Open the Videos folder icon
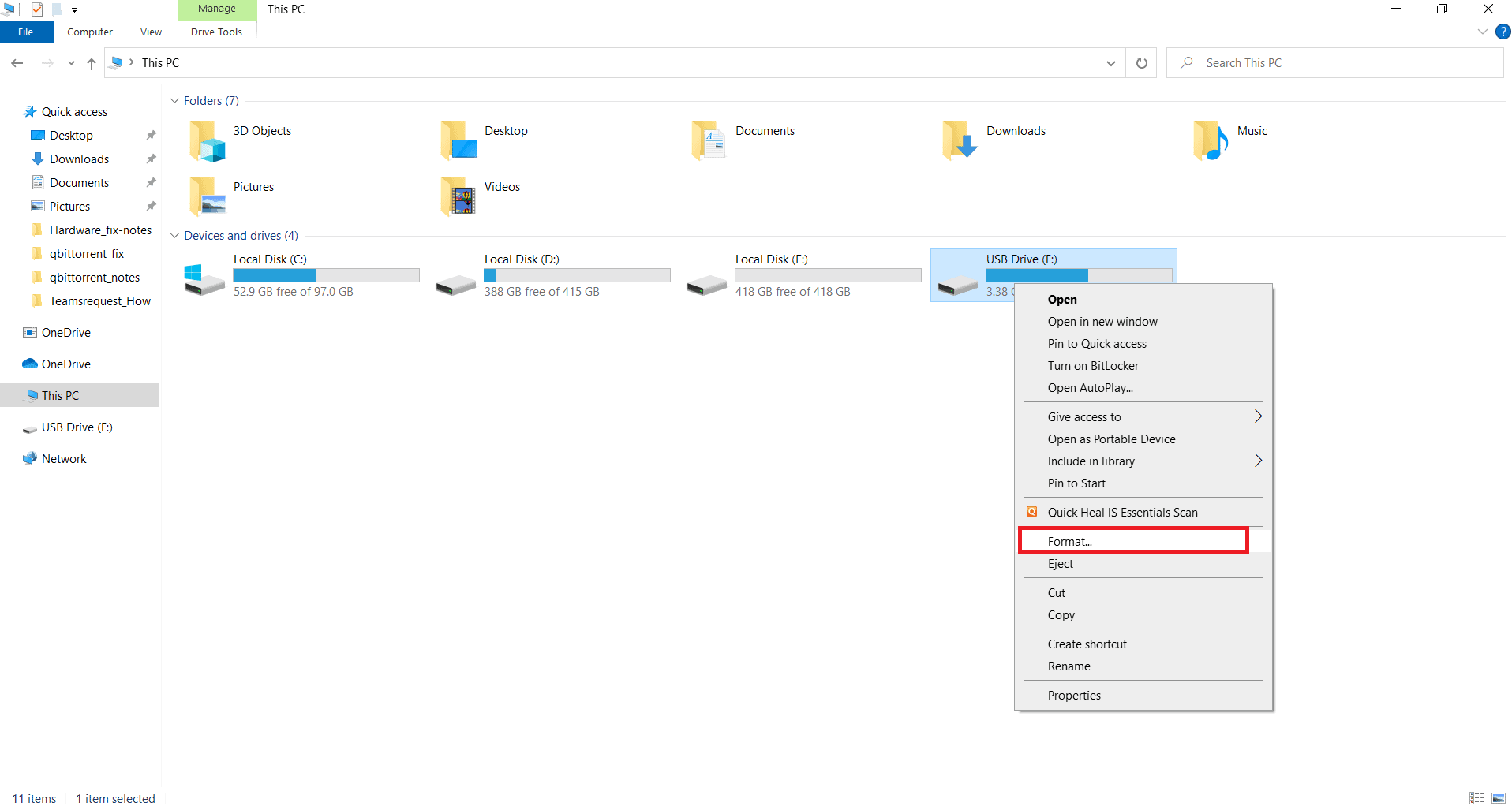This screenshot has height=810, width=1512. (x=458, y=196)
